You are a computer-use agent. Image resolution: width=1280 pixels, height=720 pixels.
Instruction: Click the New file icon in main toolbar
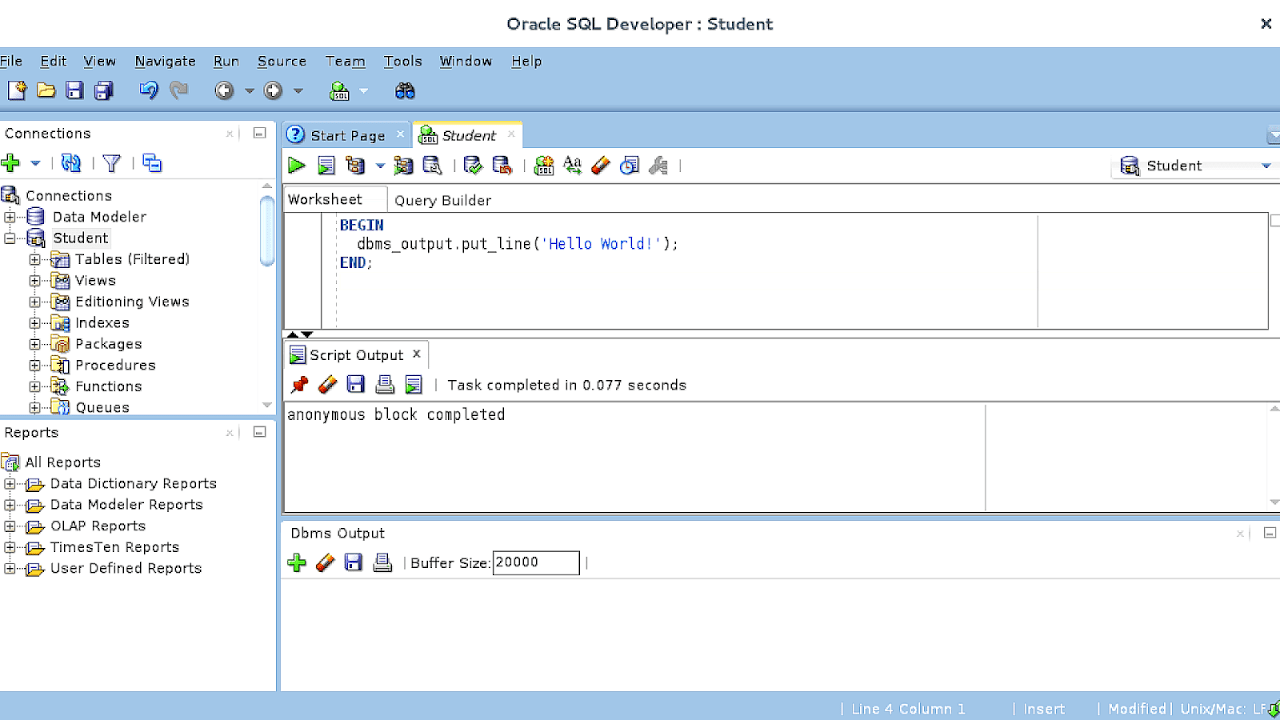[x=17, y=91]
